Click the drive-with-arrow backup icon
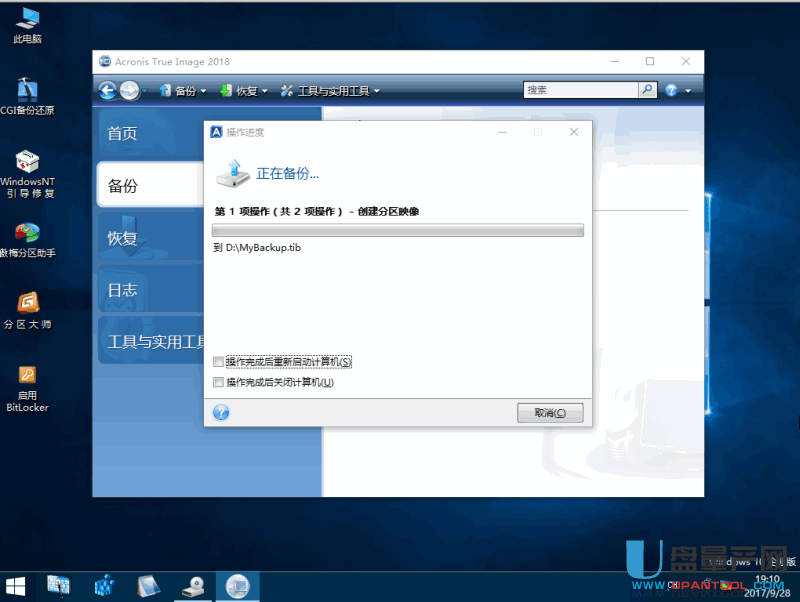The image size is (800, 602). (x=233, y=173)
